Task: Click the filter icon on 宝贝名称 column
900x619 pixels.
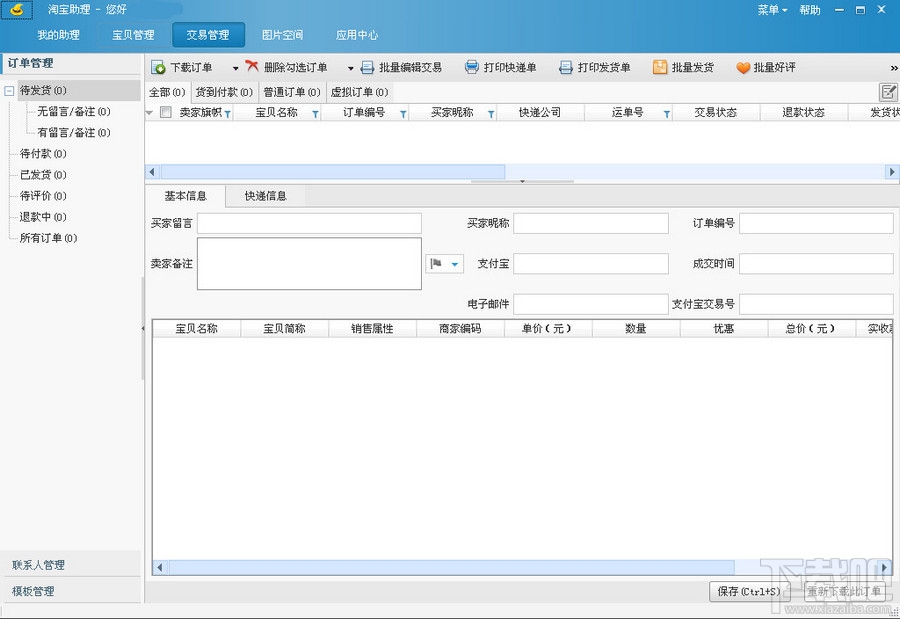Action: tap(315, 114)
